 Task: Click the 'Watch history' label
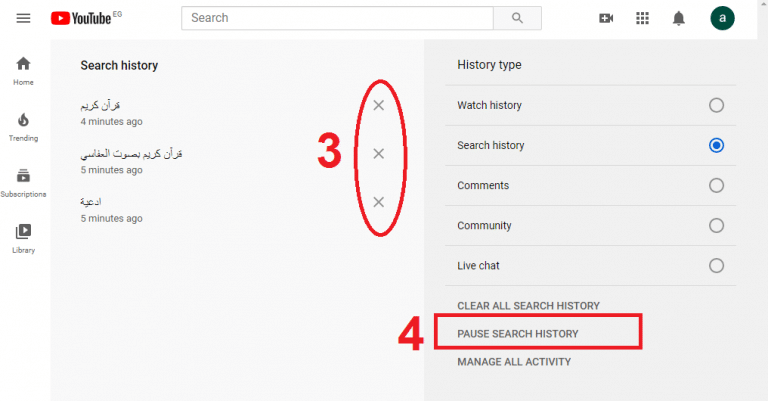click(489, 105)
